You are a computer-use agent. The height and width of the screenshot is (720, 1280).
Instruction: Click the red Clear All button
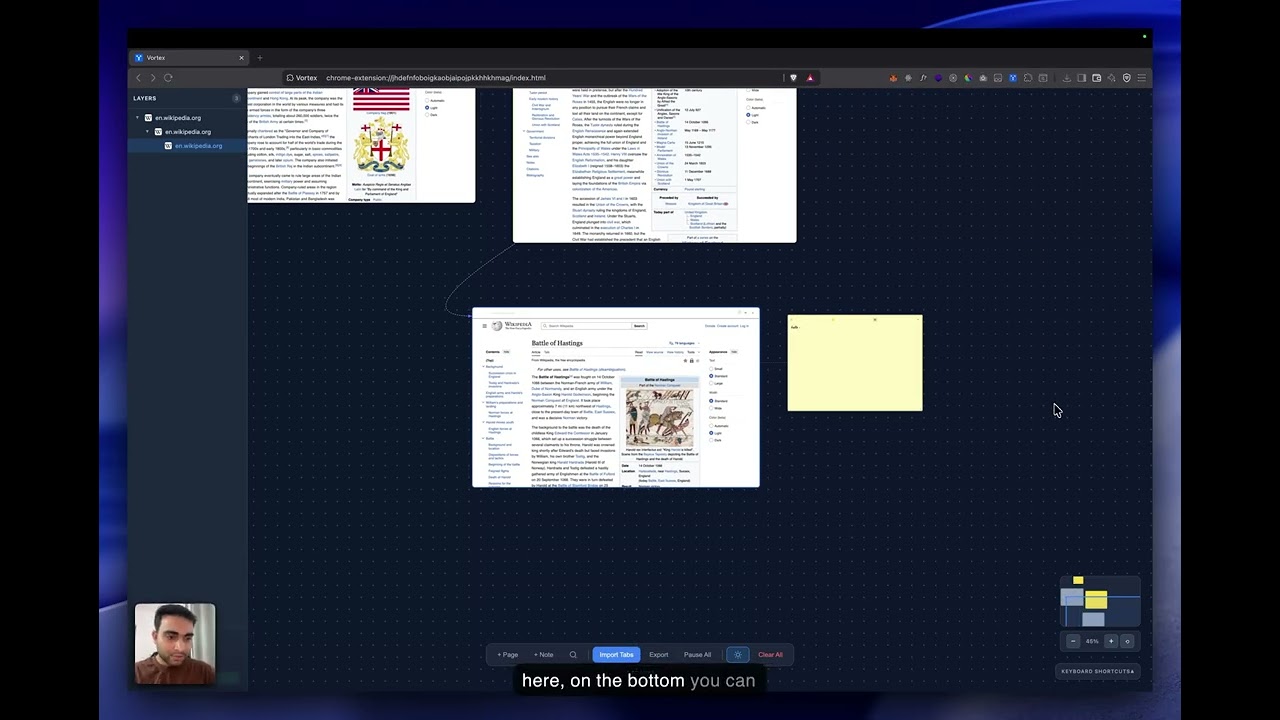coord(770,655)
